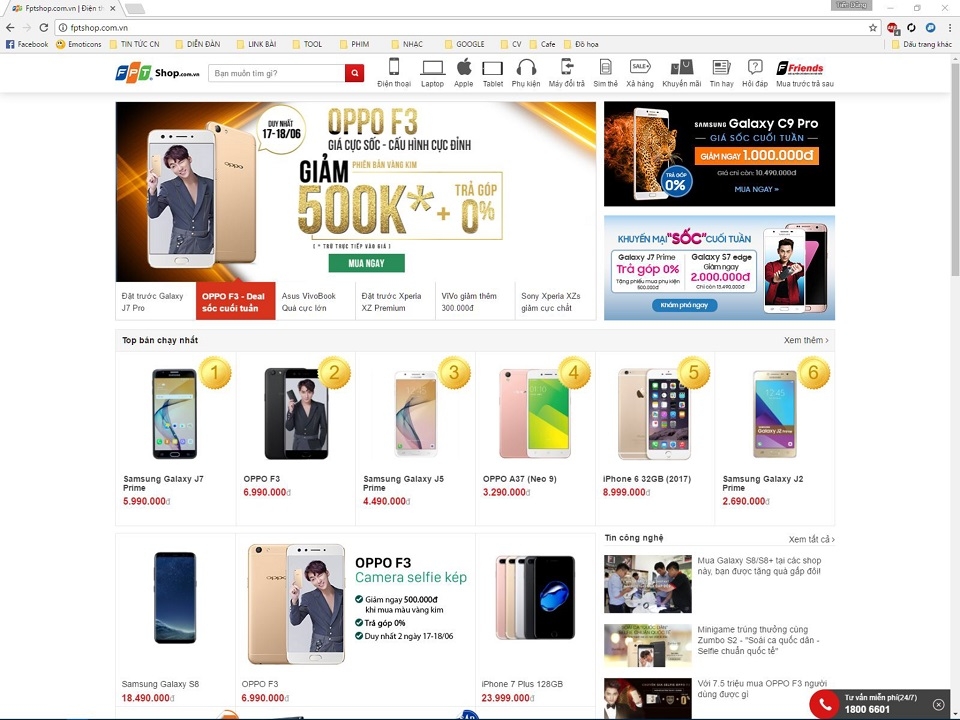Click the red Adblock extension icon

click(x=892, y=28)
